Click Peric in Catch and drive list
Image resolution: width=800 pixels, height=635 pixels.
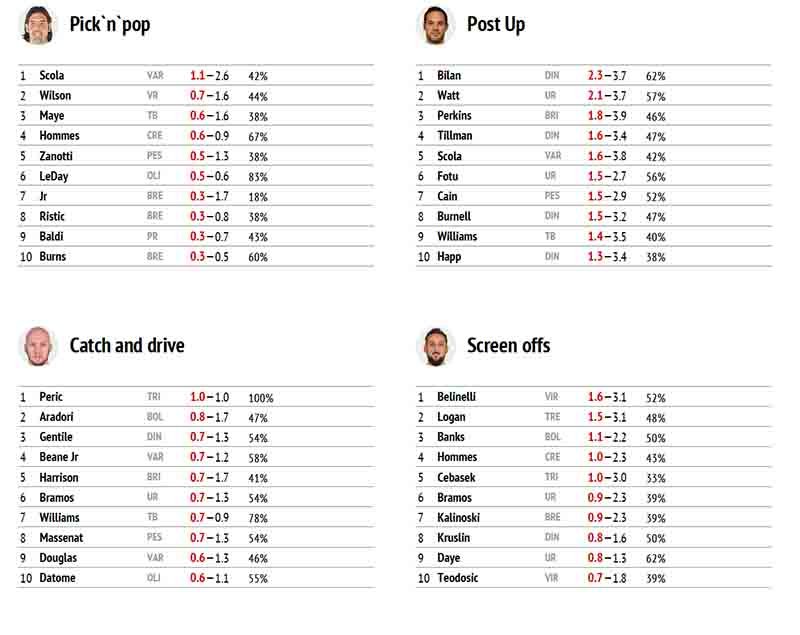click(x=51, y=397)
